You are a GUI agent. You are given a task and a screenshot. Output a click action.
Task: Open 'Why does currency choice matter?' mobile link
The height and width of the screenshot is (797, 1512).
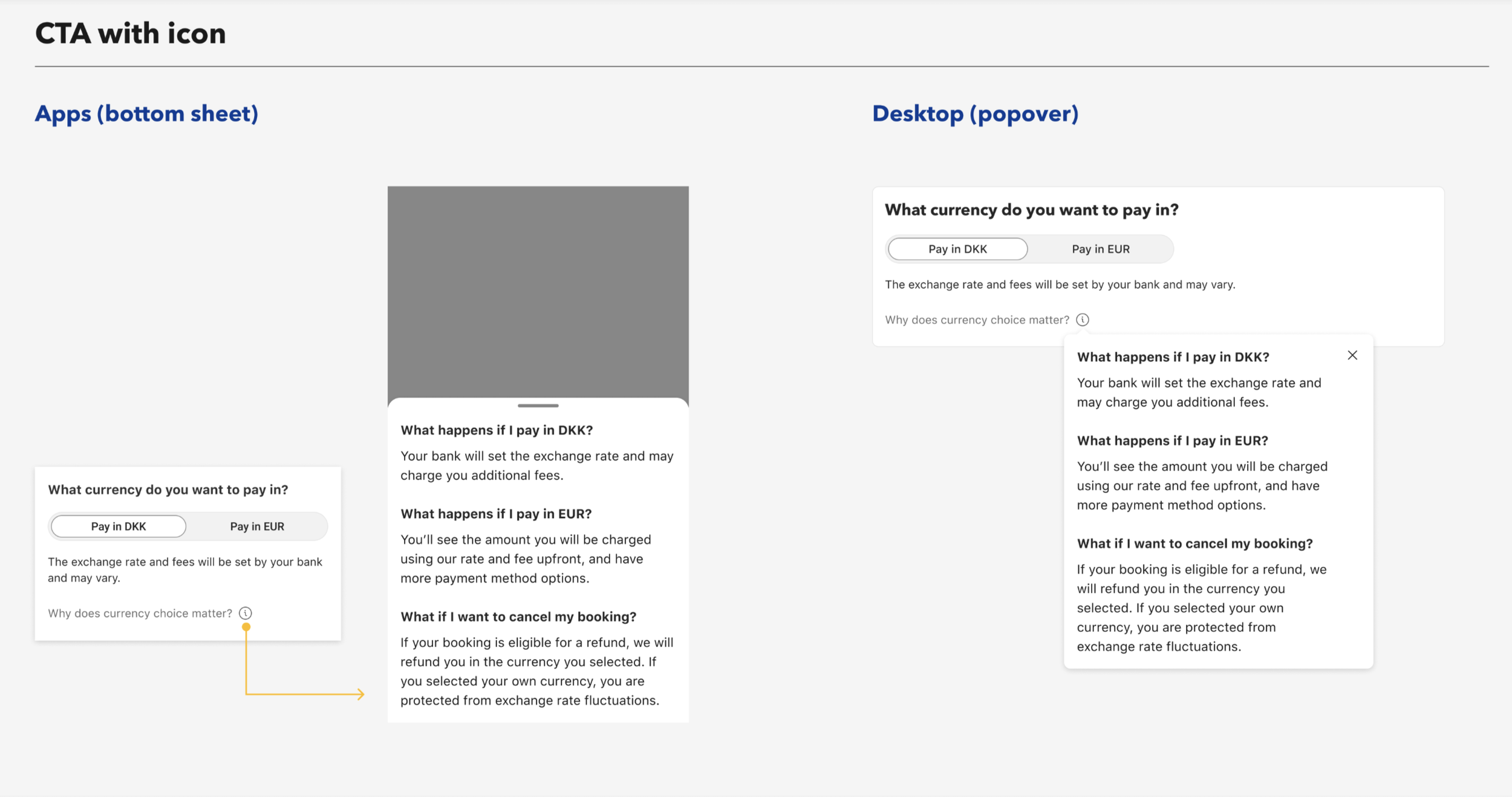(x=140, y=613)
